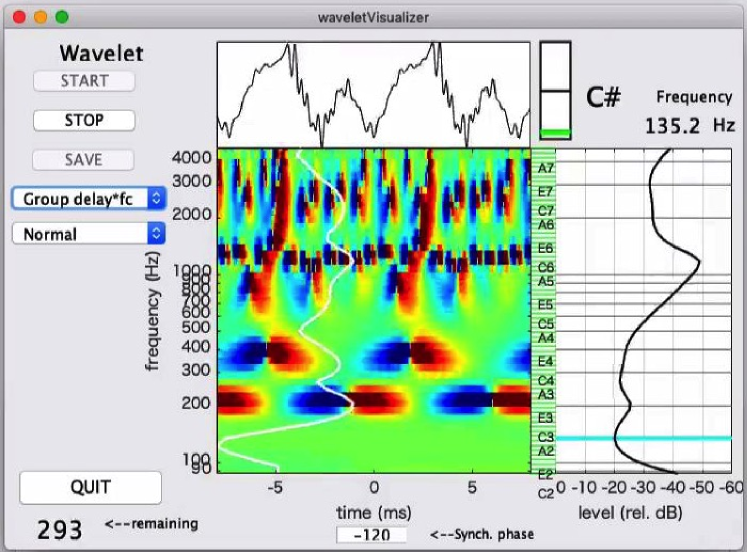Select the E2 note label
The height and width of the screenshot is (552, 747).
[545, 473]
